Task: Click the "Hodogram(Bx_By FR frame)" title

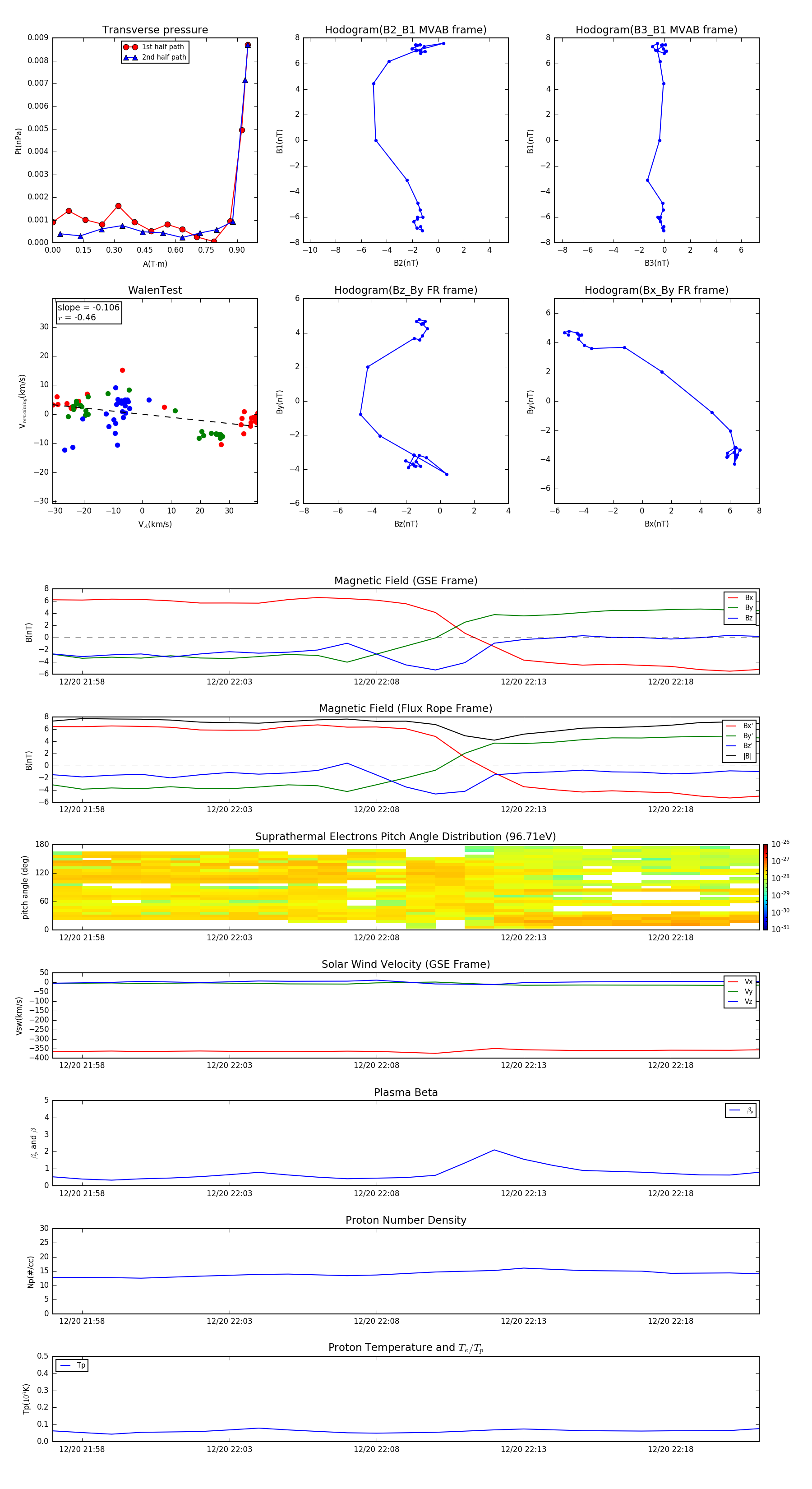Action: [x=656, y=290]
